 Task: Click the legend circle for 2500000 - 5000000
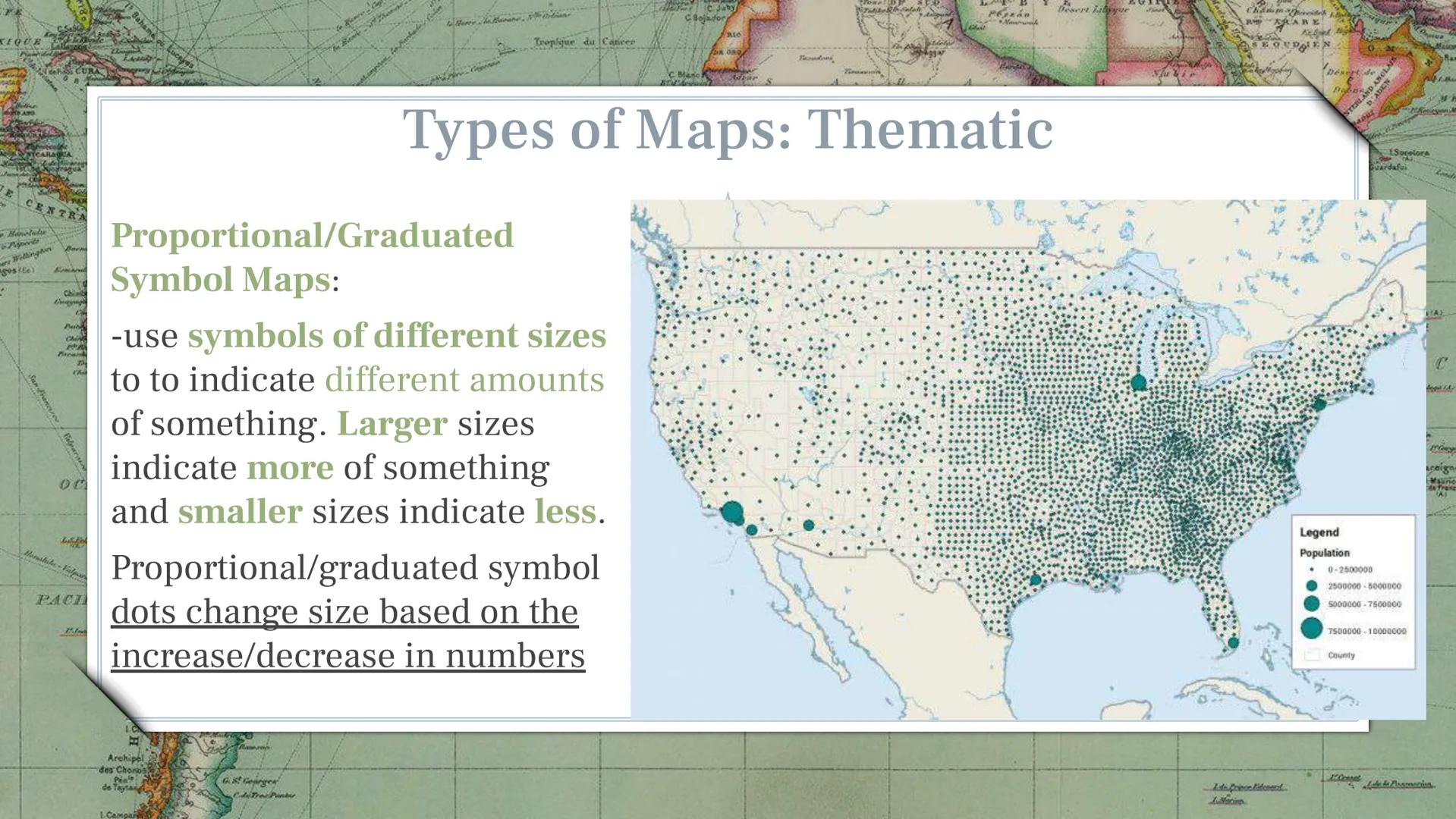(x=1311, y=586)
